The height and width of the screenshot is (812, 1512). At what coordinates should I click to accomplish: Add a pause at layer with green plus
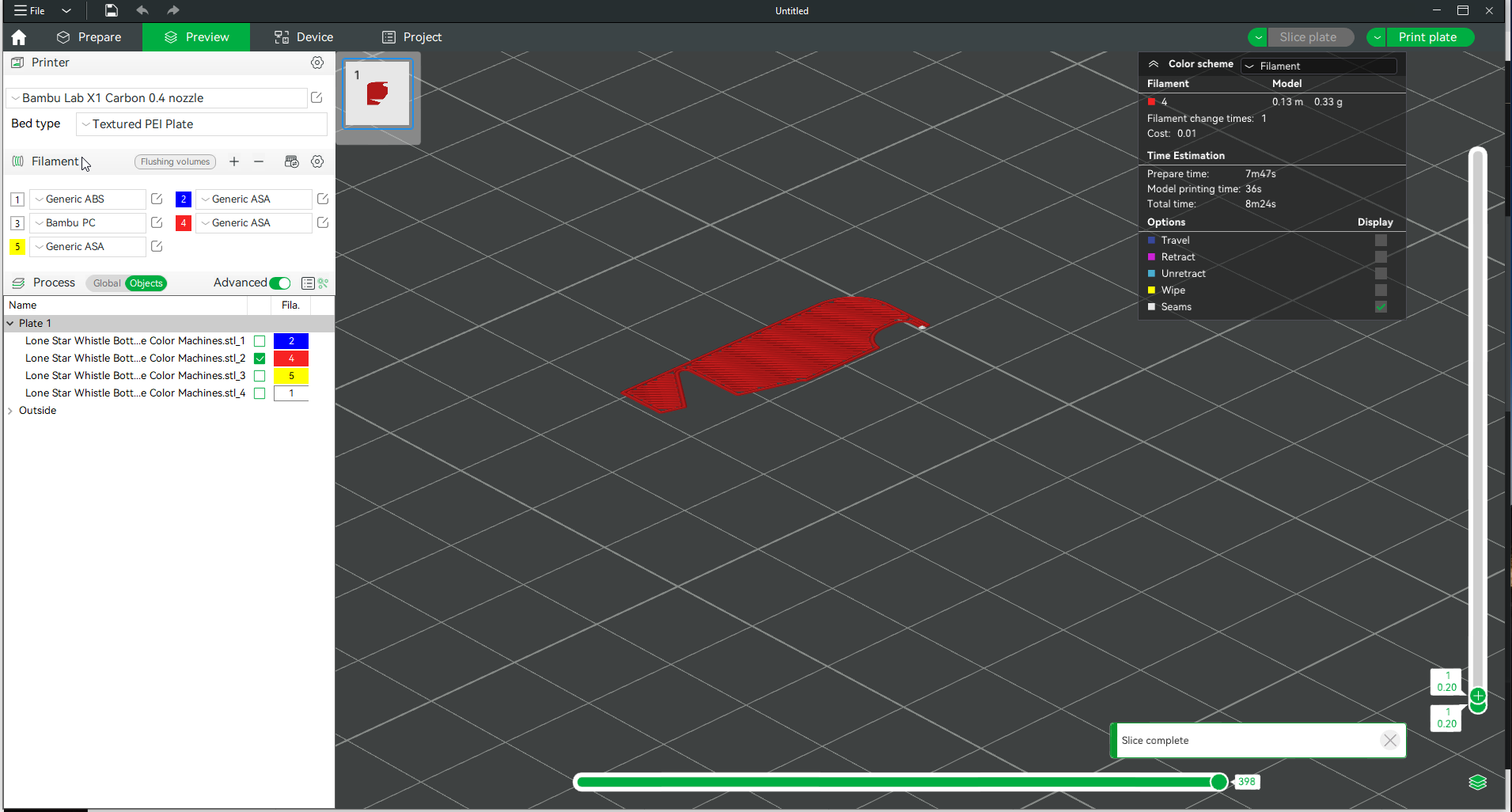click(x=1477, y=696)
